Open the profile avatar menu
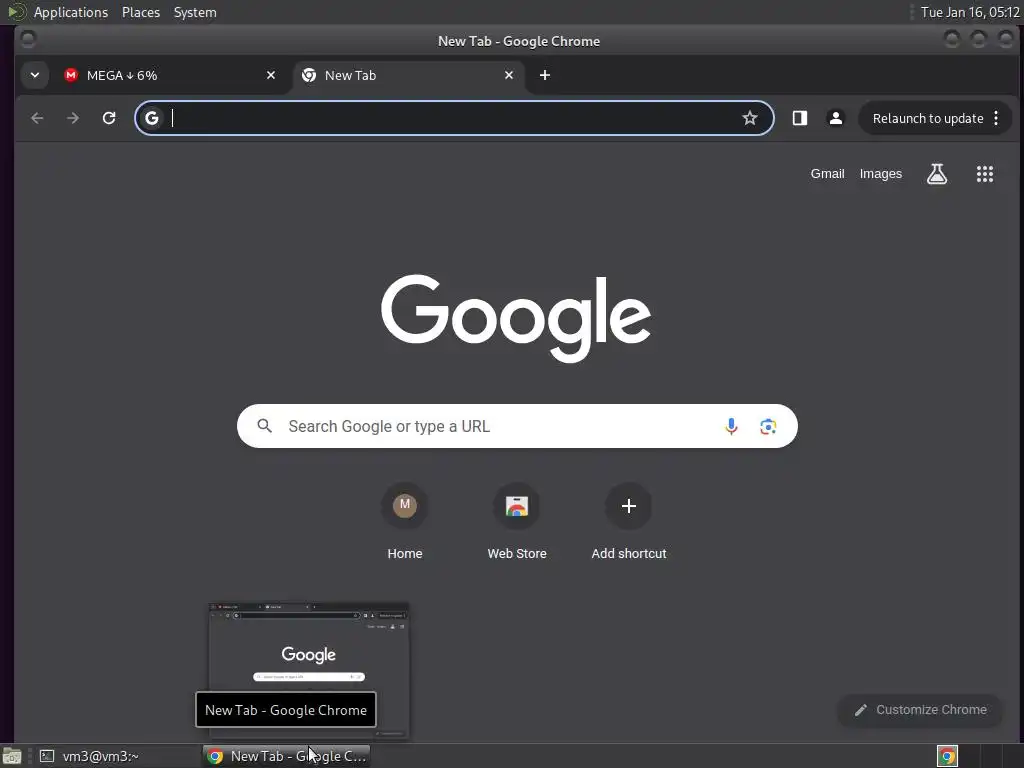Screen dimensions: 1024x768 pyautogui.click(x=835, y=118)
